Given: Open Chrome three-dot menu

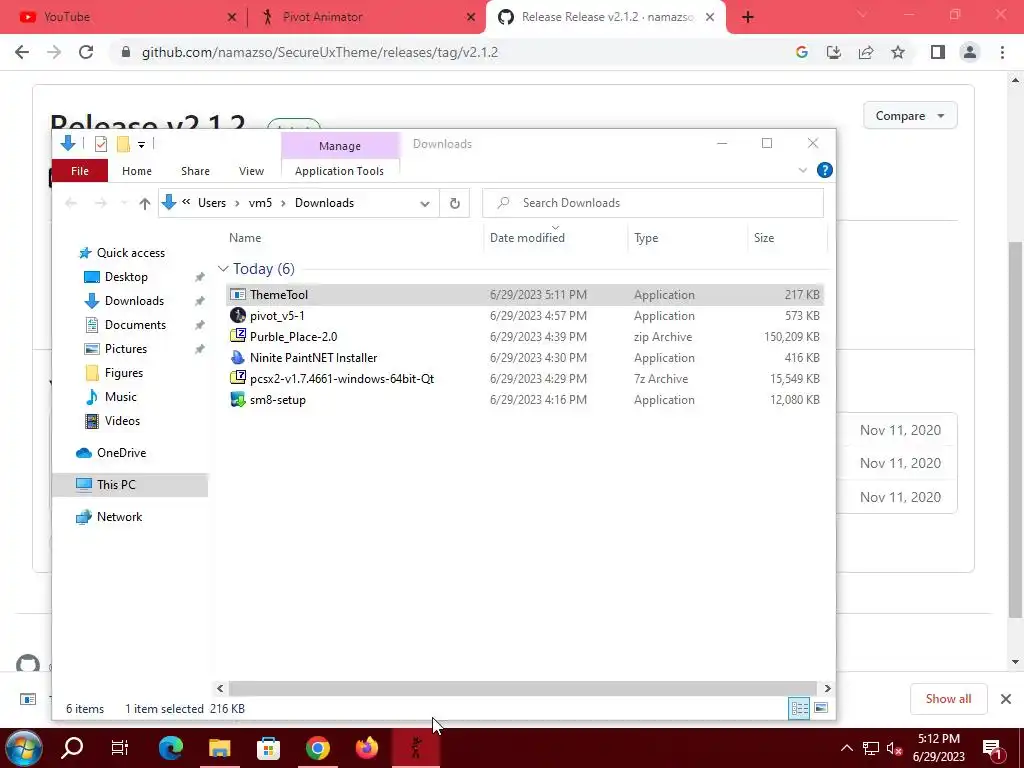Looking at the screenshot, I should [1002, 52].
